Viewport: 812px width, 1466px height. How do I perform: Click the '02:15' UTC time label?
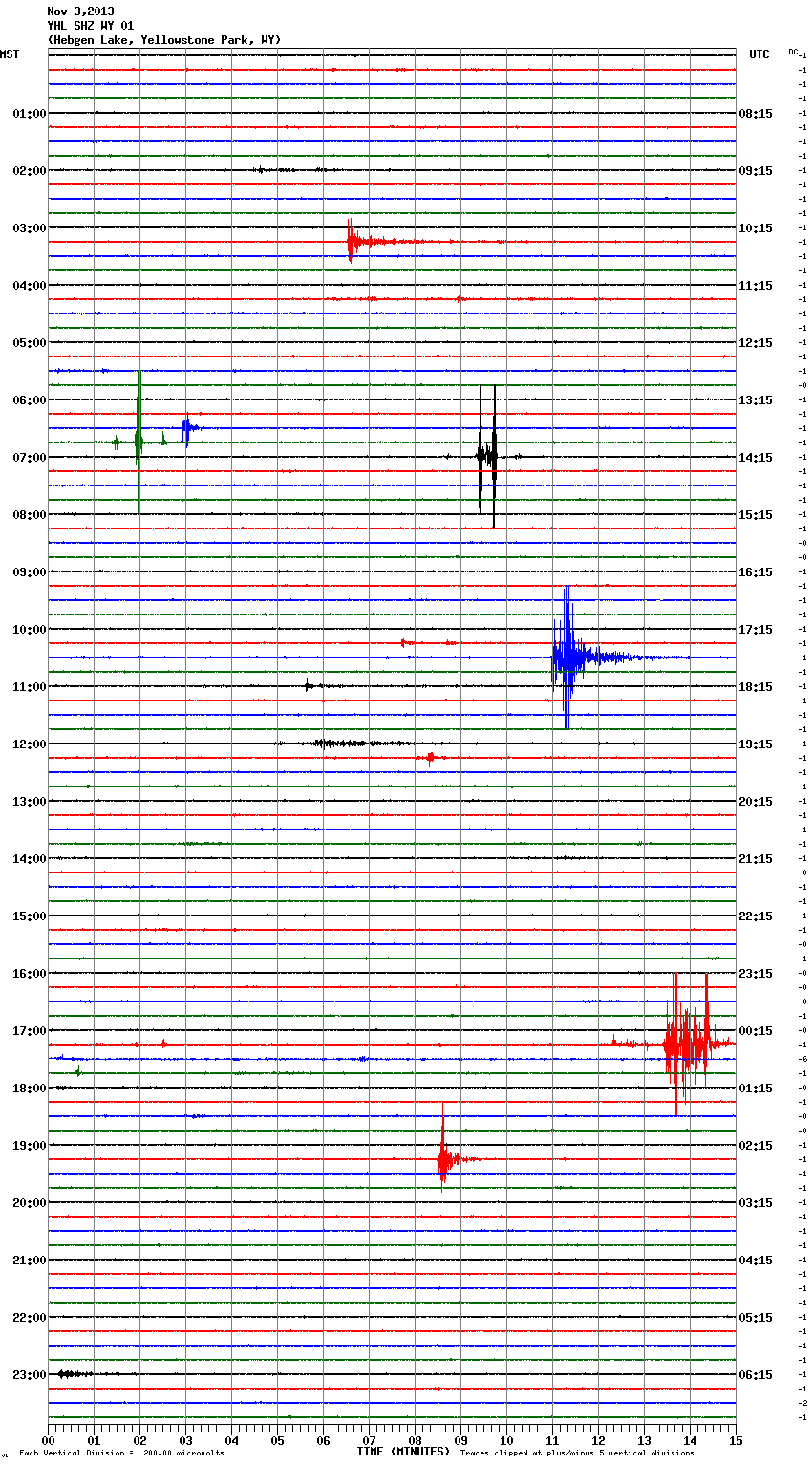[x=756, y=1146]
